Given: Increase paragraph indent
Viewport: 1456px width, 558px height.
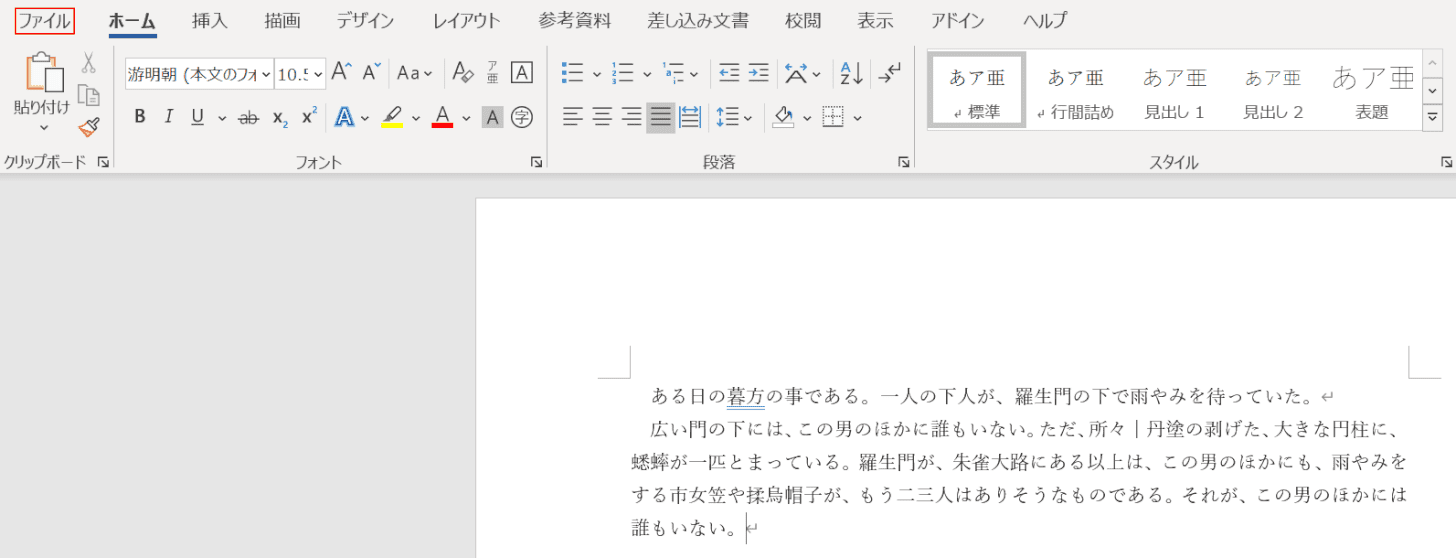Looking at the screenshot, I should (x=759, y=72).
